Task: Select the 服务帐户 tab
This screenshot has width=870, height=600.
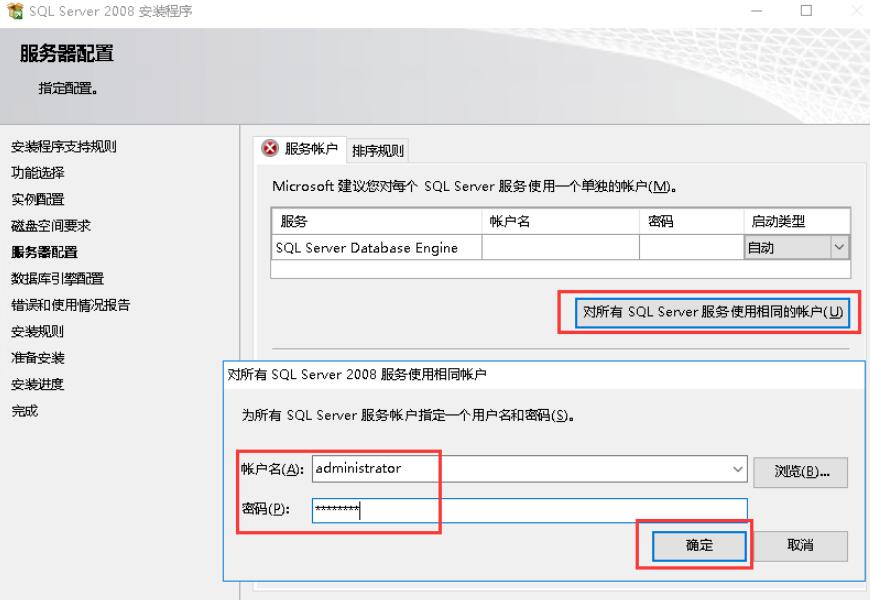Action: 300,149
